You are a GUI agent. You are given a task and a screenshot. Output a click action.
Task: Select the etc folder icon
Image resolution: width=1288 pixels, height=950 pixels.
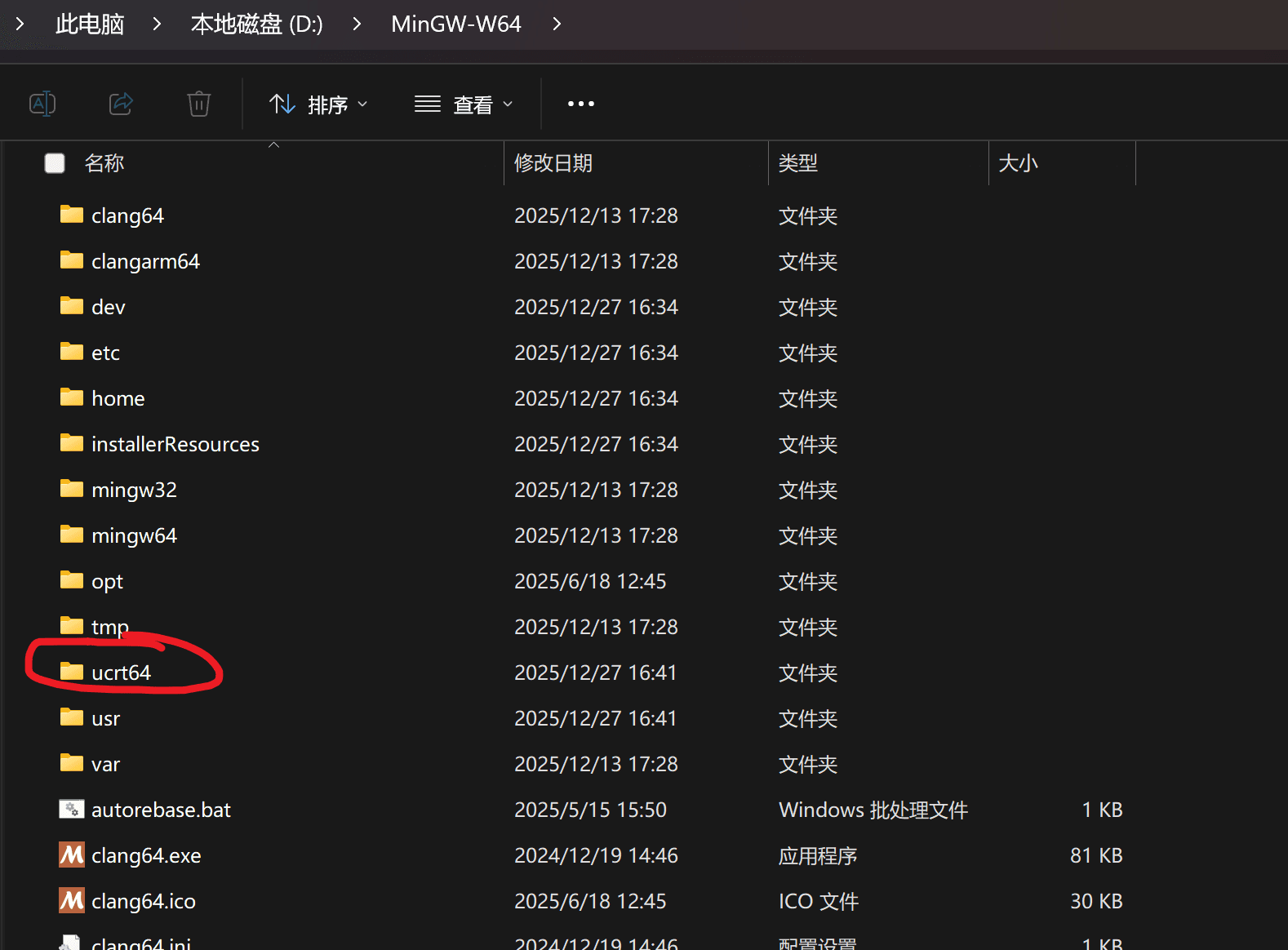pos(72,352)
